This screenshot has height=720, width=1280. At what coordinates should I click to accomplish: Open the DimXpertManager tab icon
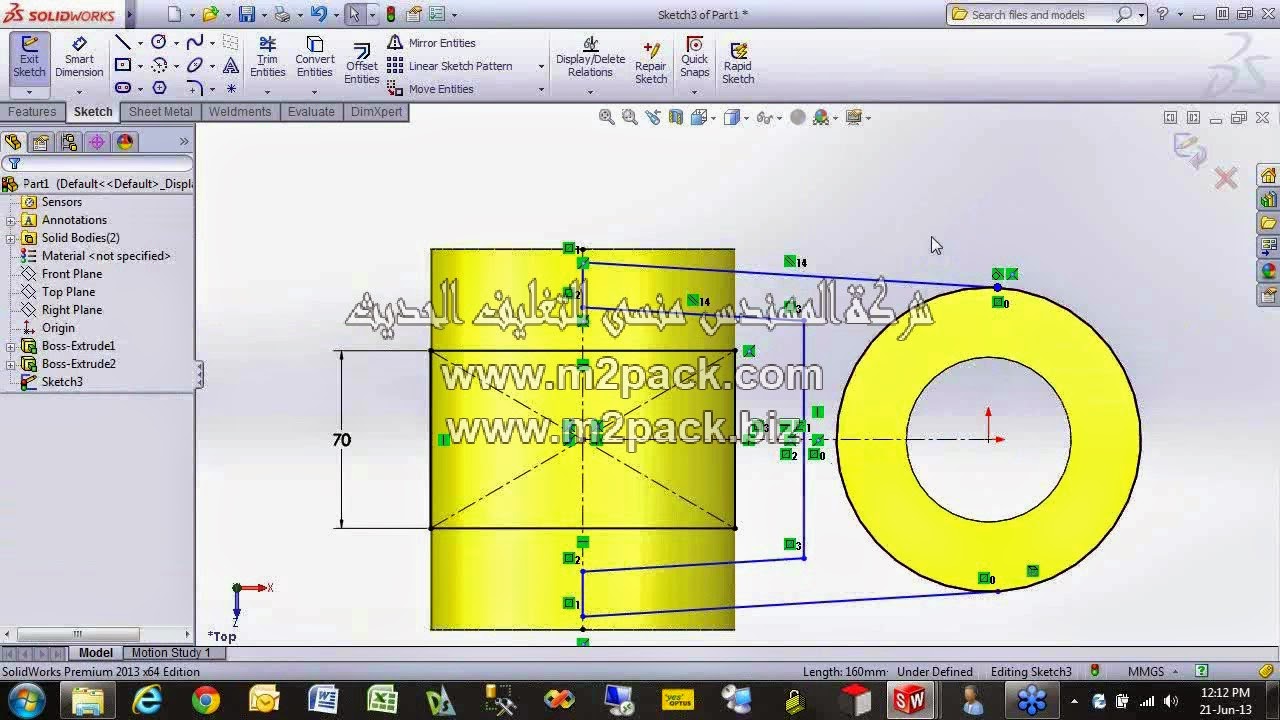(x=97, y=142)
